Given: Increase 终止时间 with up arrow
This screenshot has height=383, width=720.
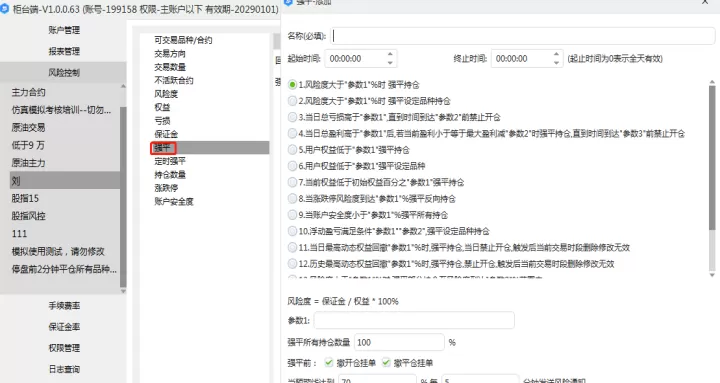Looking at the screenshot, I should tap(556, 54).
